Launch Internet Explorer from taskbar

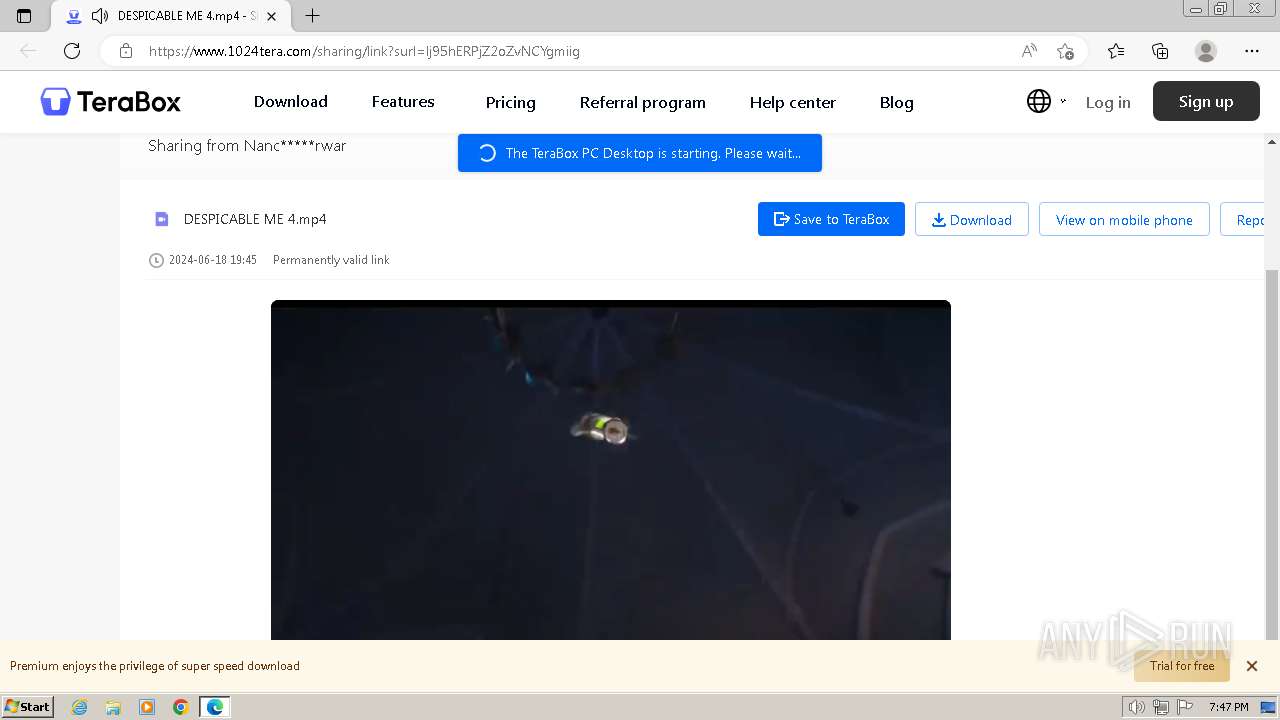click(x=80, y=707)
